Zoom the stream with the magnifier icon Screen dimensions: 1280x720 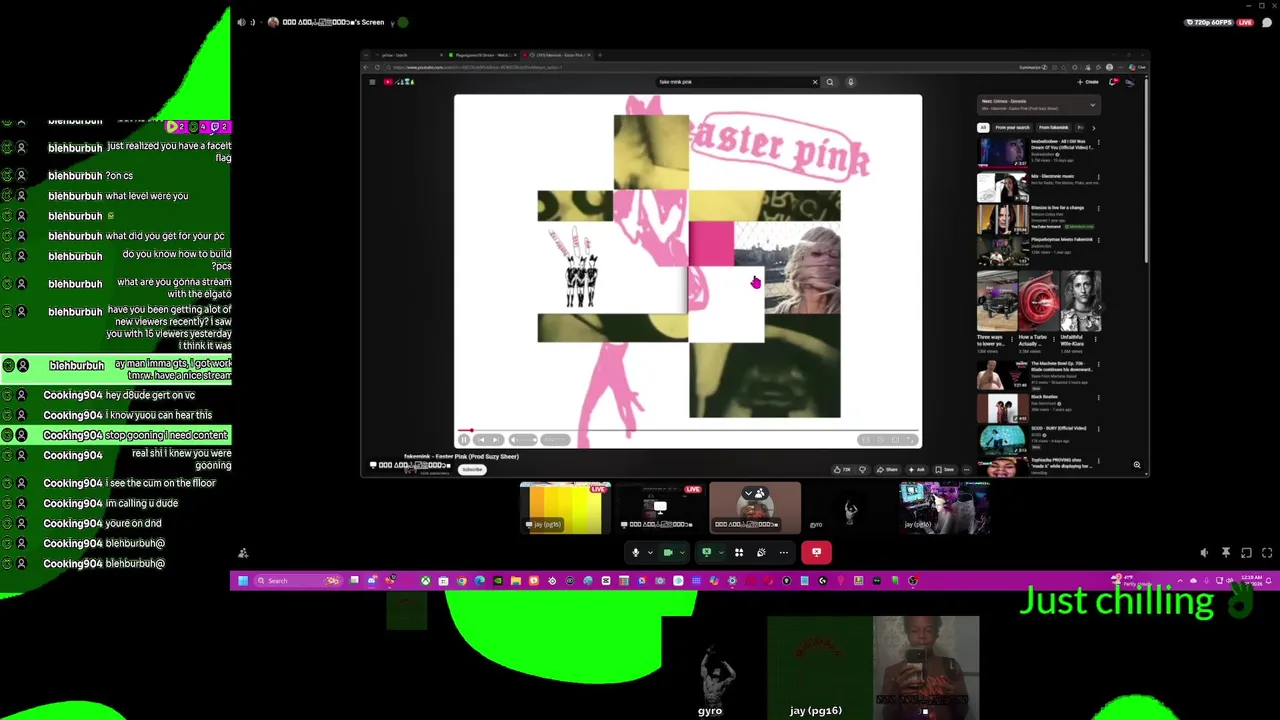coord(1136,465)
